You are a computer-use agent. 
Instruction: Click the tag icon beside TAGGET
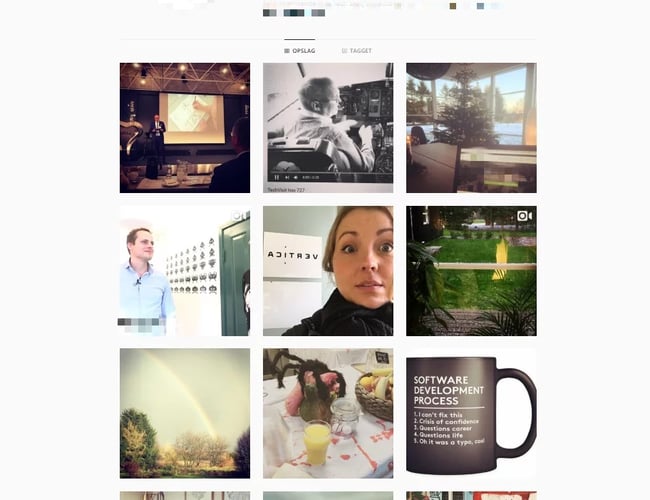click(x=344, y=51)
